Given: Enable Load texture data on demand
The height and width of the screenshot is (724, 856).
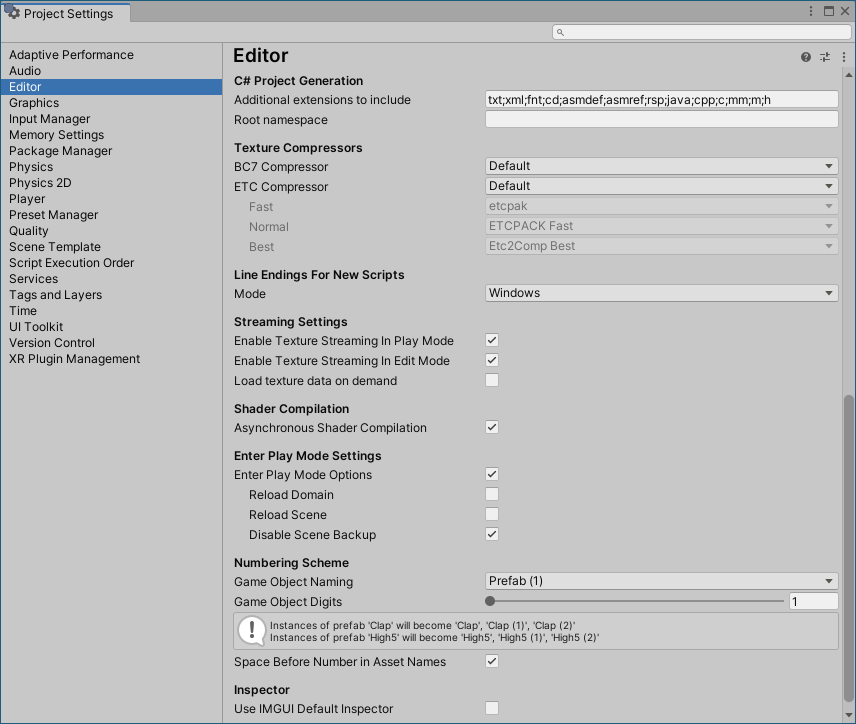Looking at the screenshot, I should (492, 380).
